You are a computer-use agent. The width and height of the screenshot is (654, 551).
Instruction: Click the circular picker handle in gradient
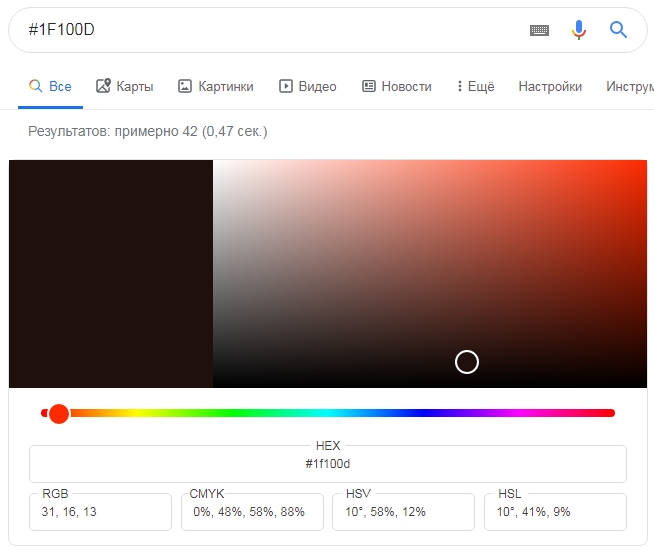point(467,362)
